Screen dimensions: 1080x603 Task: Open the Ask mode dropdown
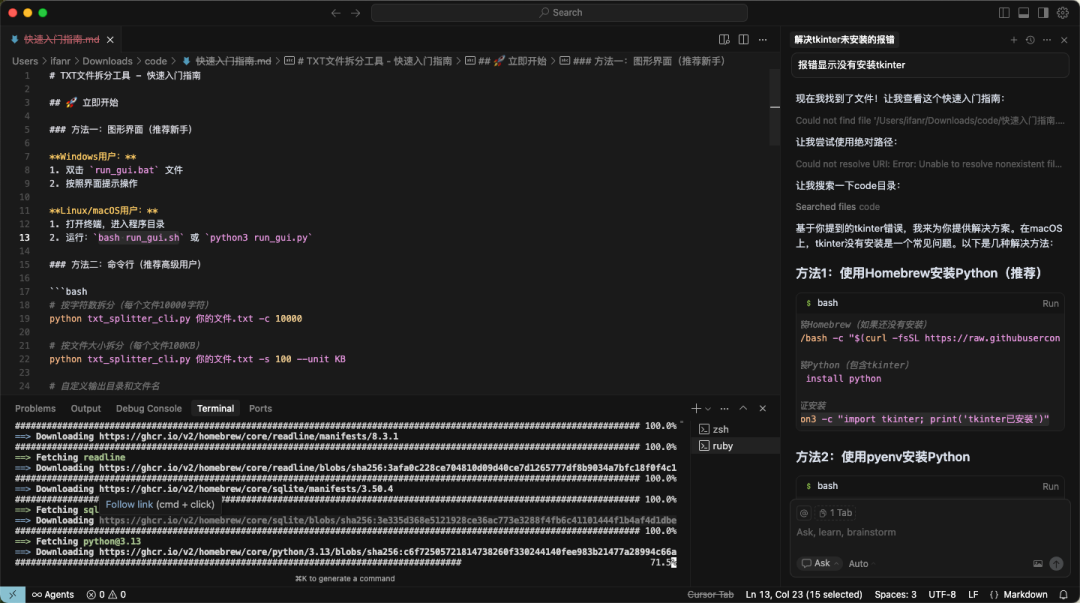pyautogui.click(x=820, y=563)
